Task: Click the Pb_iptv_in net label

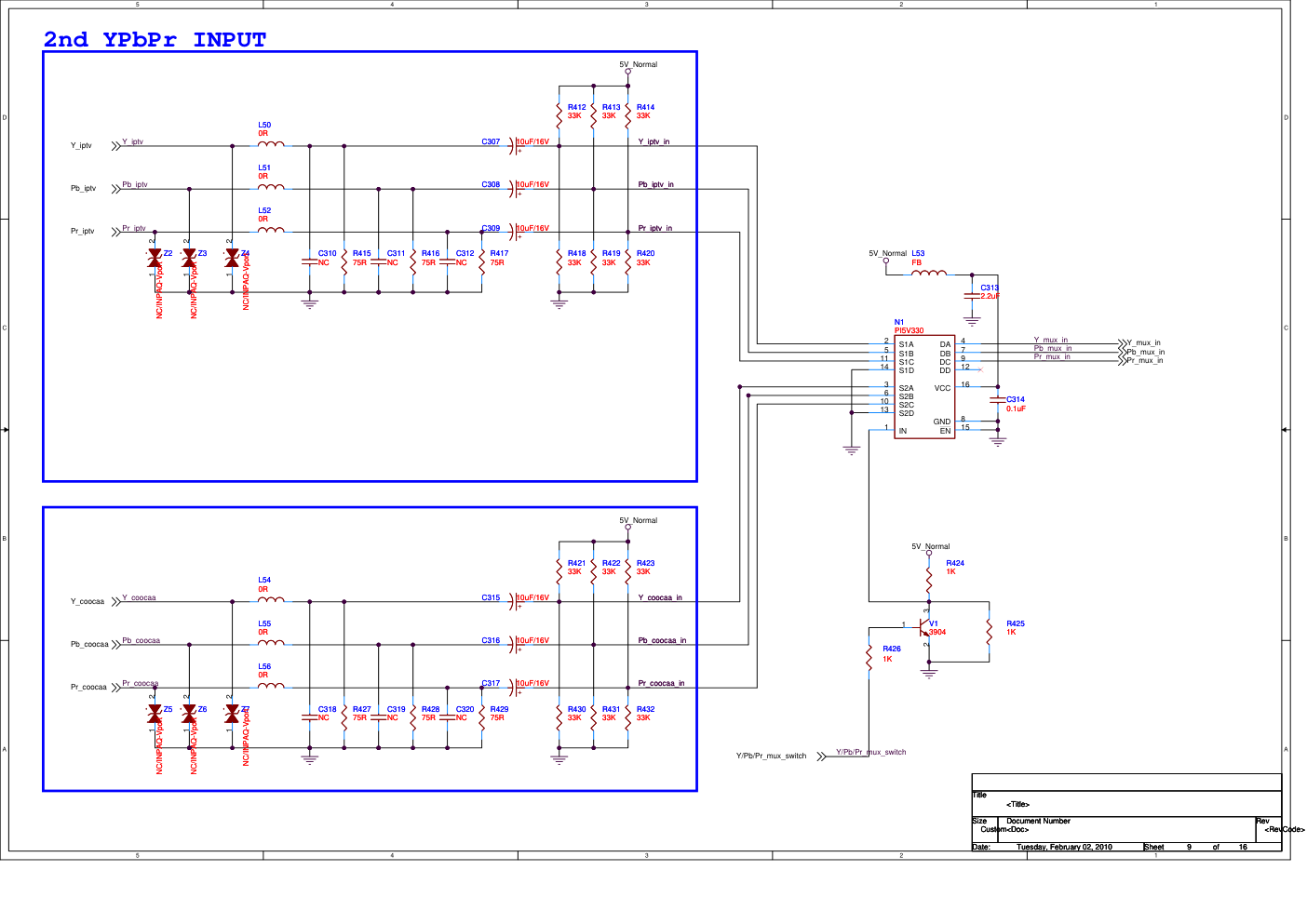Action: coord(655,184)
